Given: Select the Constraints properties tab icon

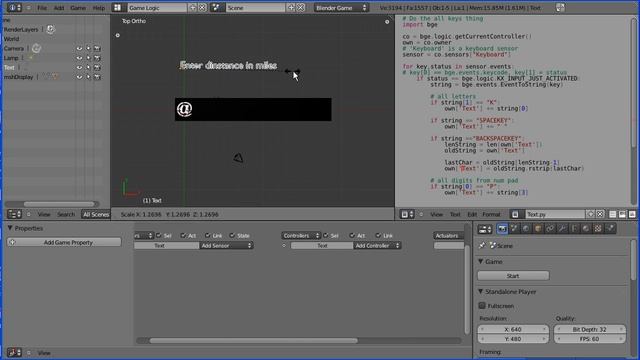Looking at the screenshot, I should pyautogui.click(x=550, y=229).
